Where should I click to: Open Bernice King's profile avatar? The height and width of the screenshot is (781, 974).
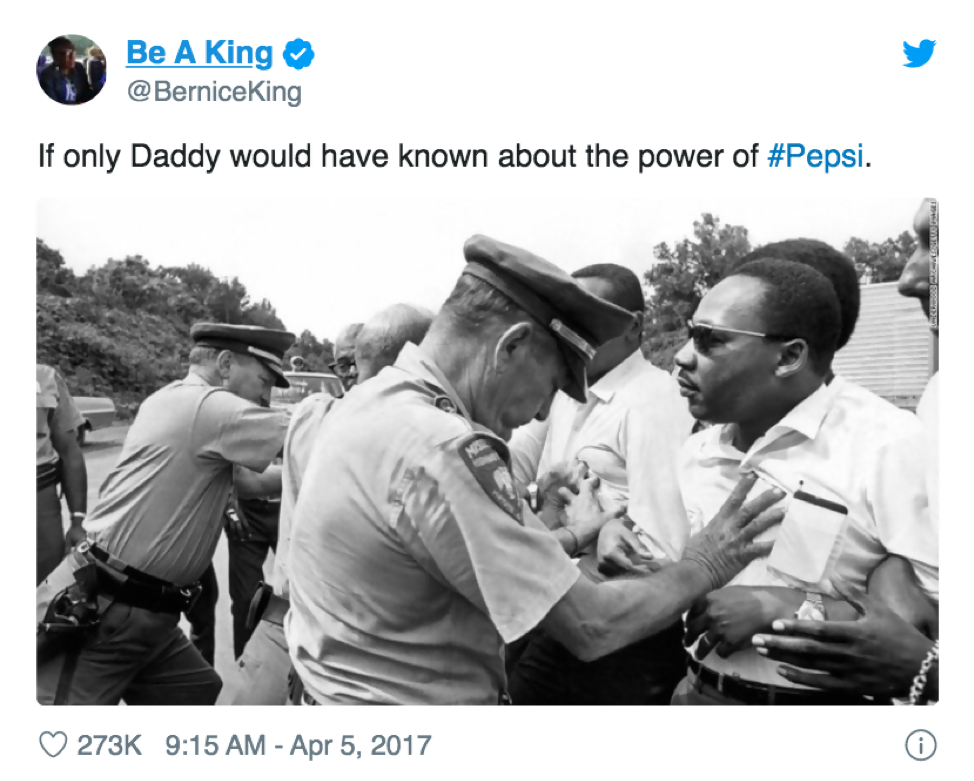click(72, 68)
